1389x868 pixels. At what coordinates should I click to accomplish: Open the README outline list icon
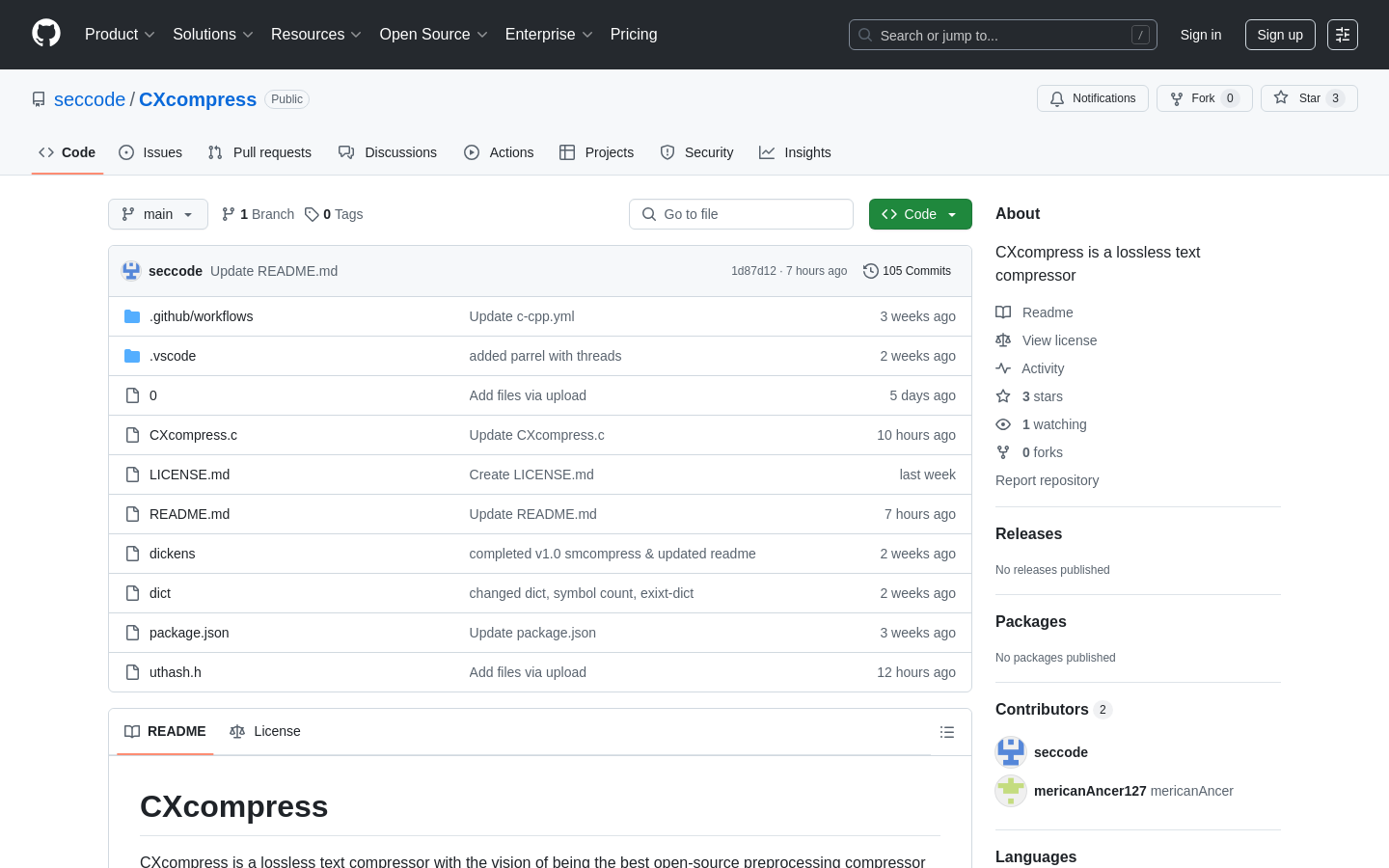pos(947,732)
